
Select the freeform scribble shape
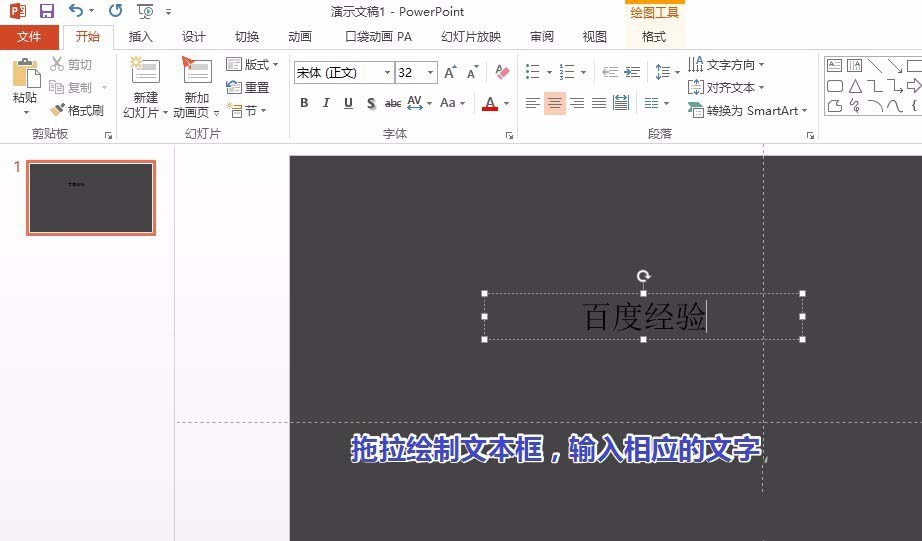(x=854, y=106)
